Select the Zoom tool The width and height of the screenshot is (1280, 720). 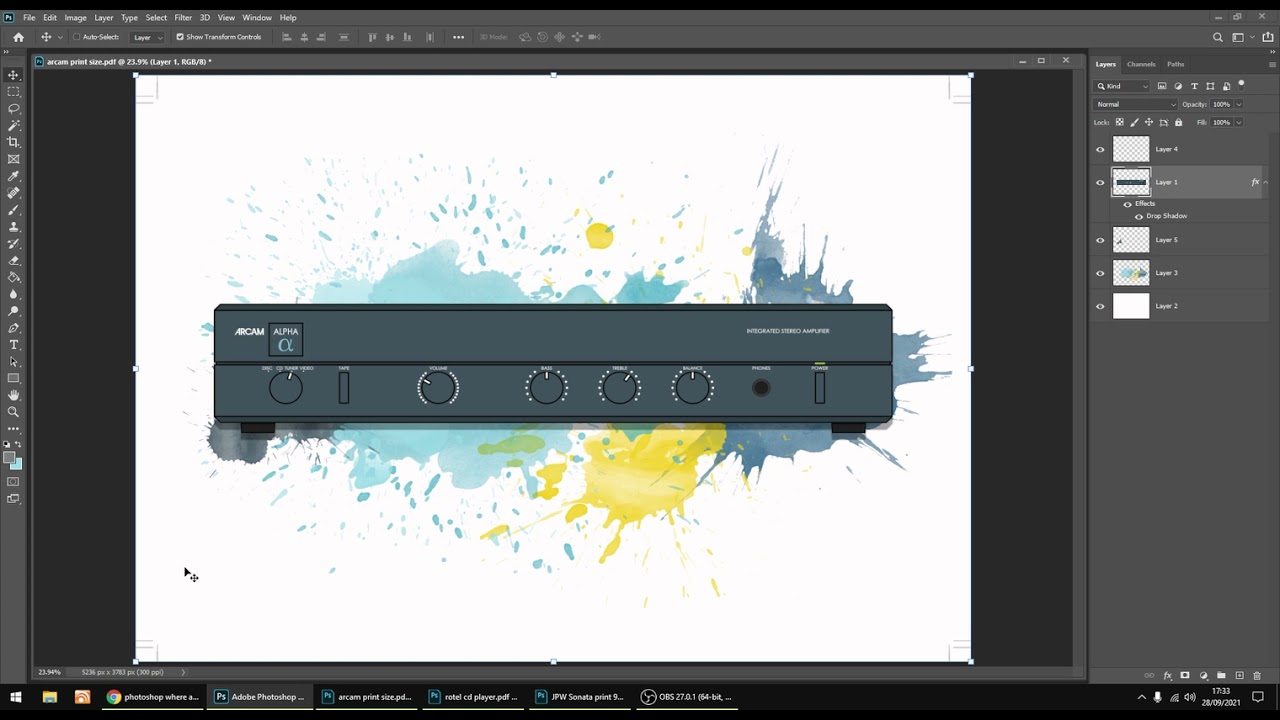click(13, 412)
